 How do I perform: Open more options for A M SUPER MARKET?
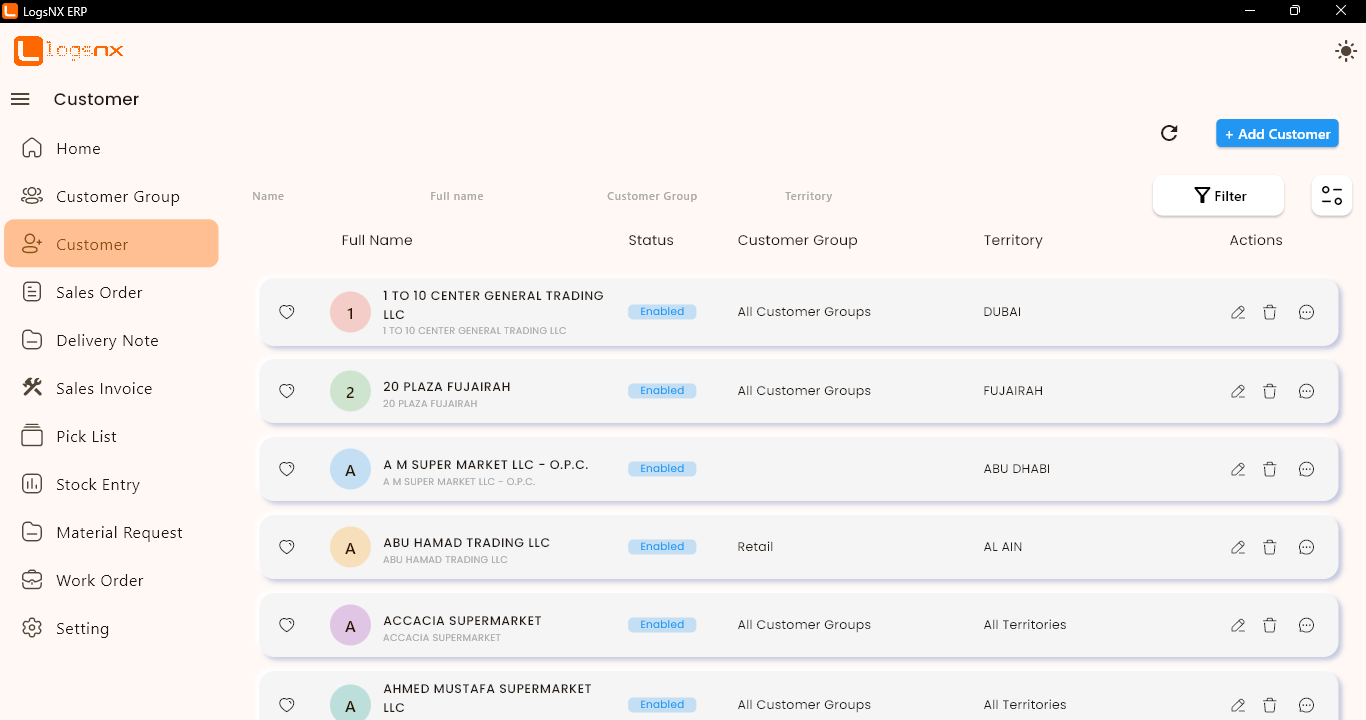(1306, 469)
